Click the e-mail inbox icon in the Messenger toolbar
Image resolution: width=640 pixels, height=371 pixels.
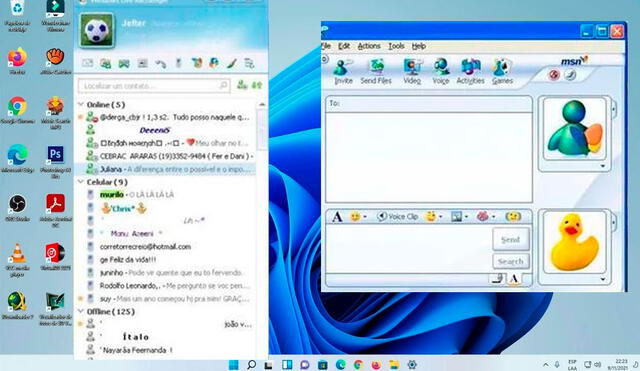88,63
